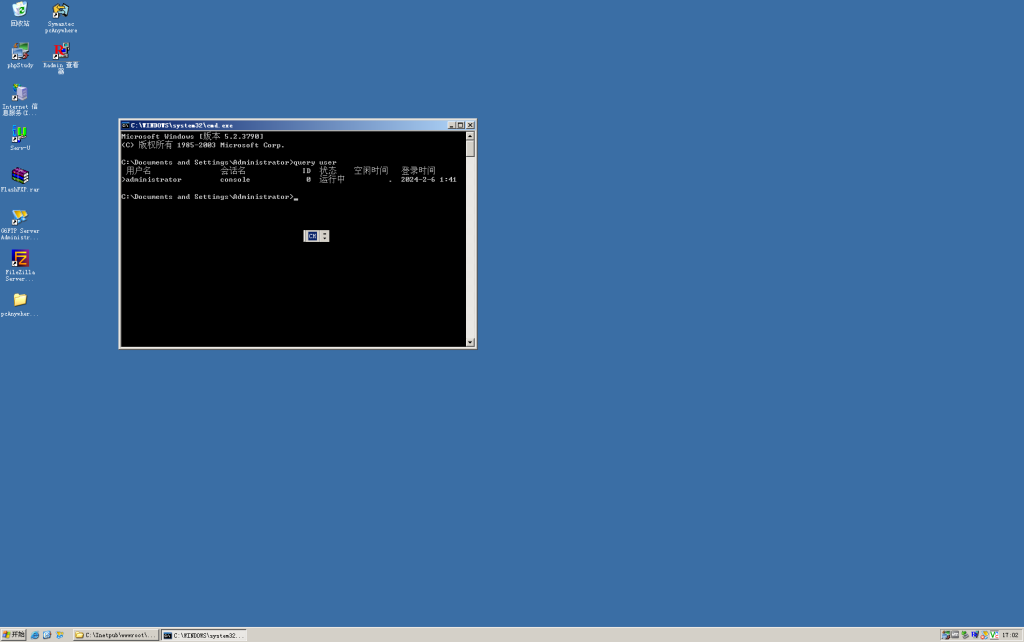Launch FileZilla Server desktop shortcut
Viewport: 1024px width, 642px height.
point(20,258)
